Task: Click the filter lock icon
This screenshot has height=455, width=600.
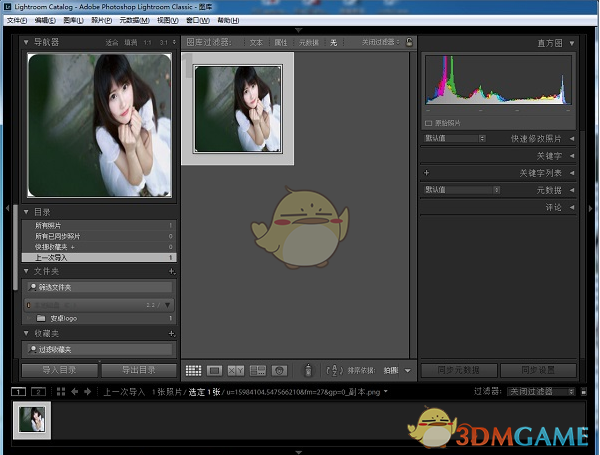Action: 410,42
